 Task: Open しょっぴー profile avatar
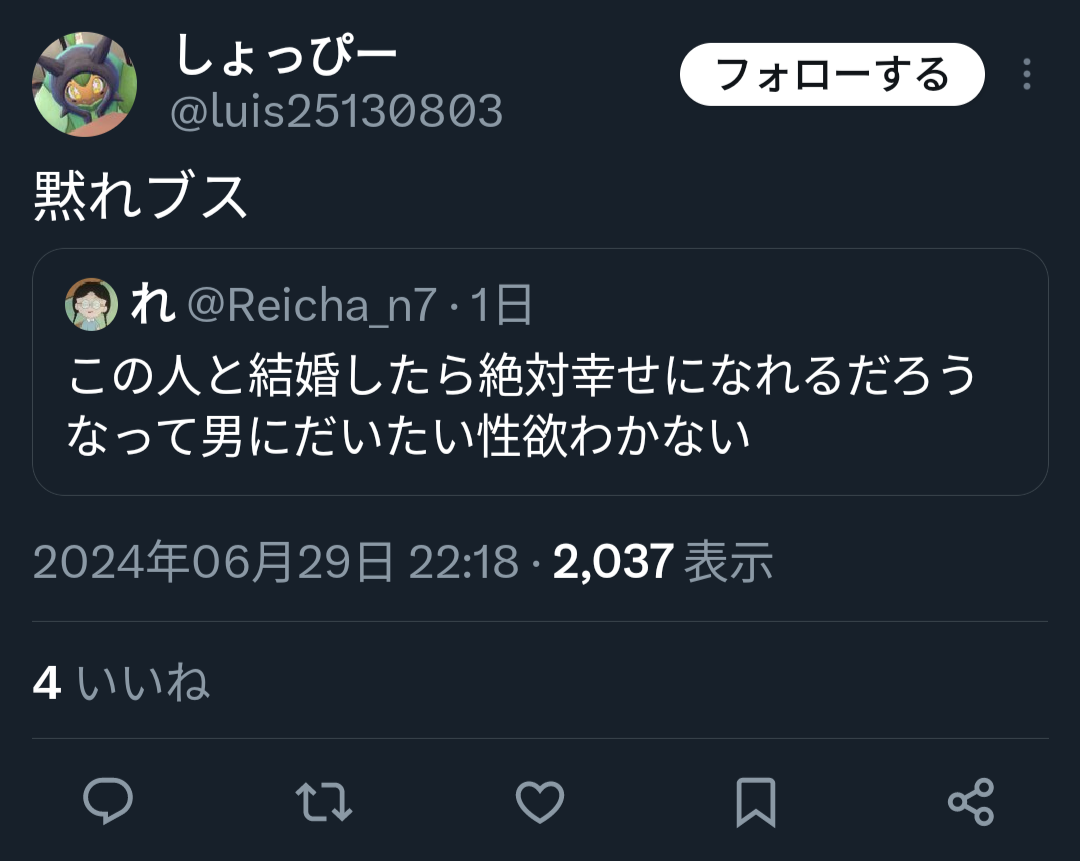point(85,84)
